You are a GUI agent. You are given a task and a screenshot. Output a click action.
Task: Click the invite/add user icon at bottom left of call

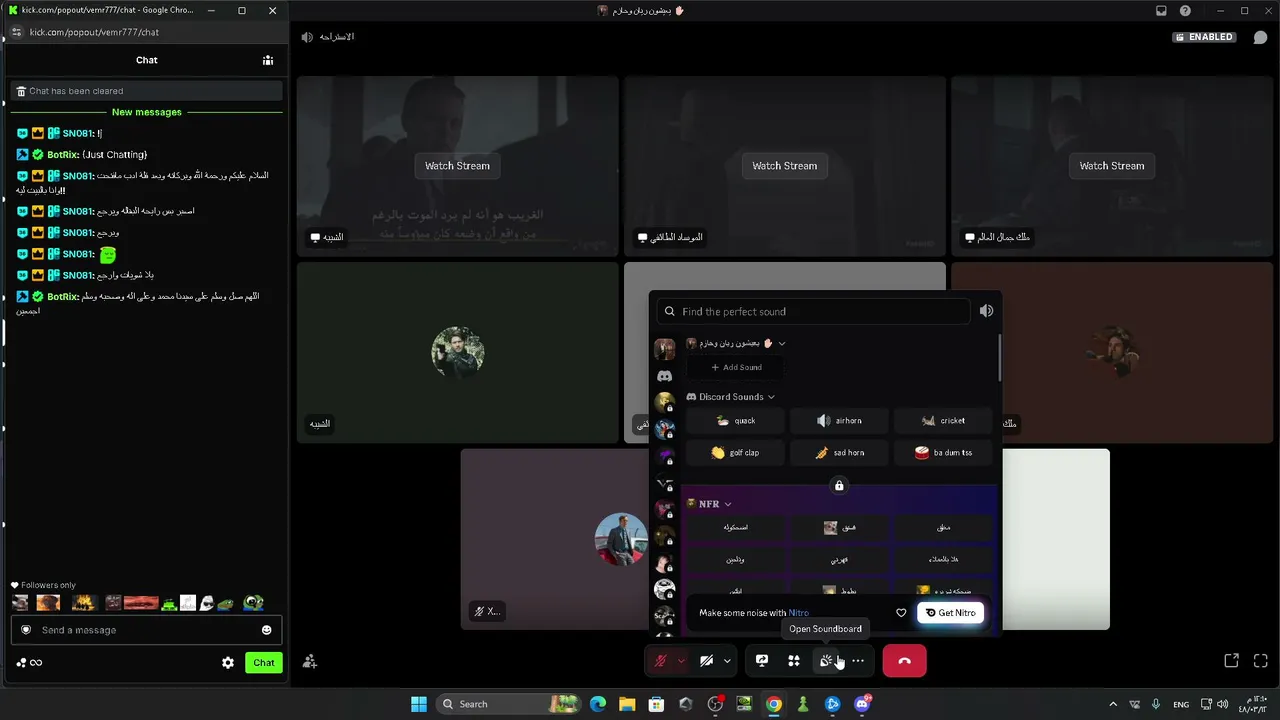point(310,661)
